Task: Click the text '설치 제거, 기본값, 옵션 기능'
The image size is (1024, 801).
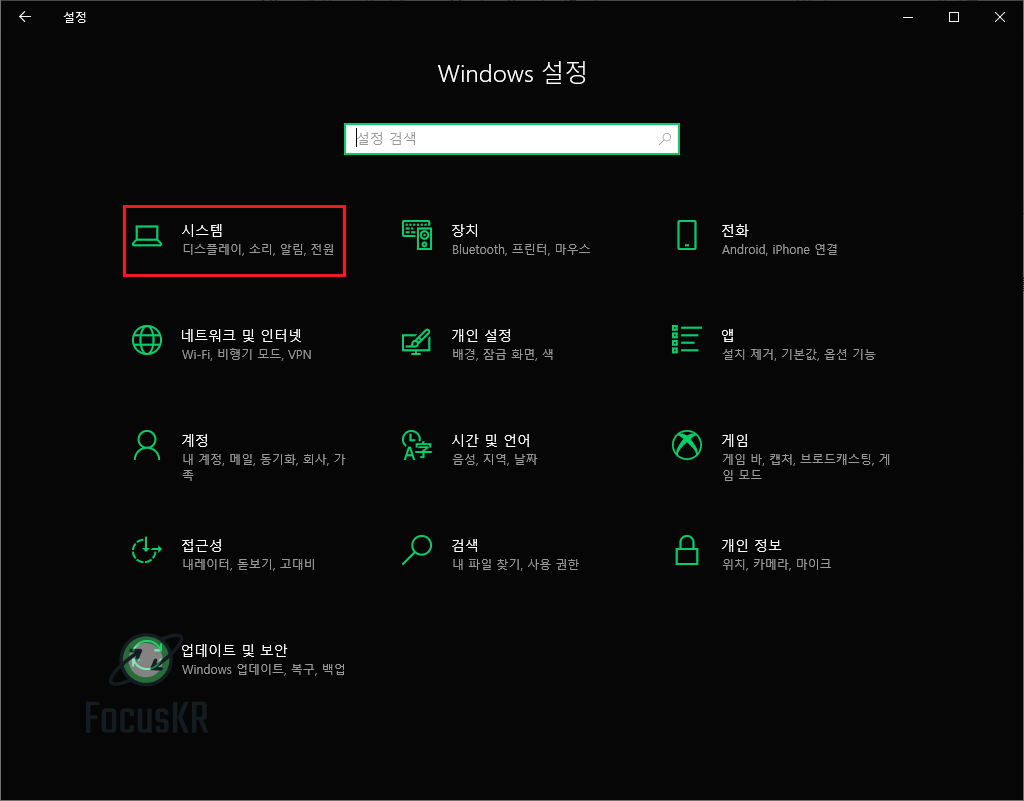Action: (799, 354)
